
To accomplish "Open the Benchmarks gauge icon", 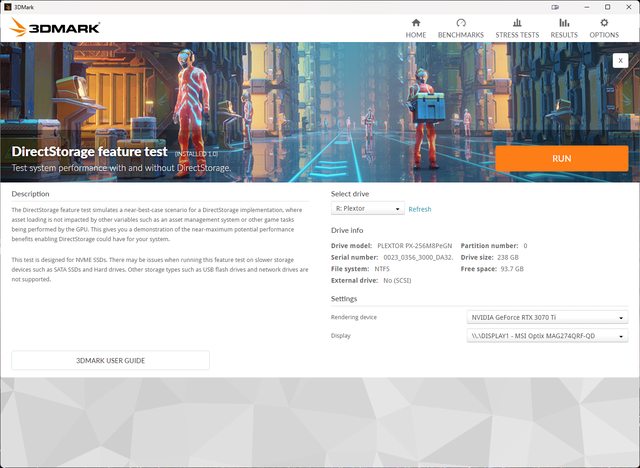I will point(461,22).
